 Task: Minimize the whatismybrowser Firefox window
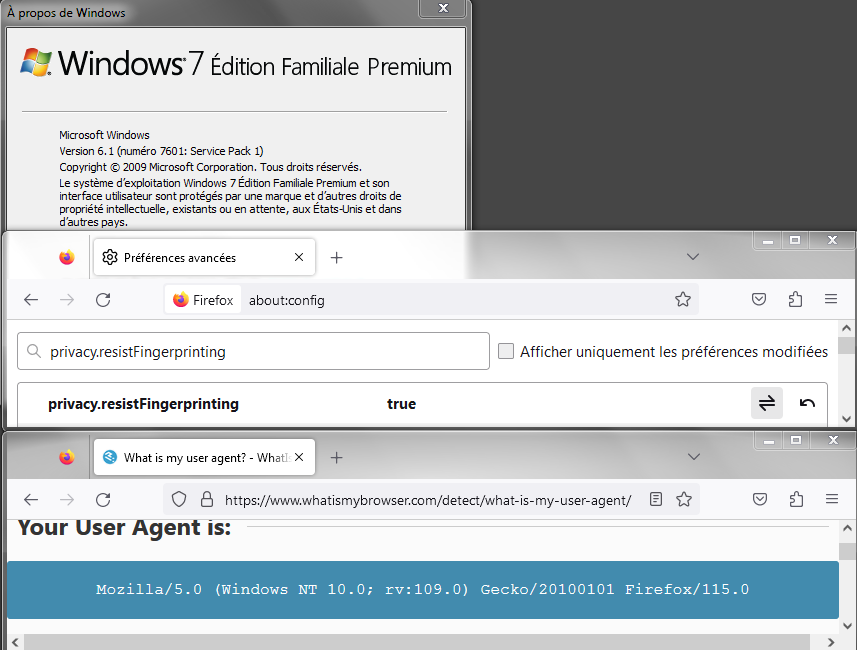pyautogui.click(x=769, y=441)
